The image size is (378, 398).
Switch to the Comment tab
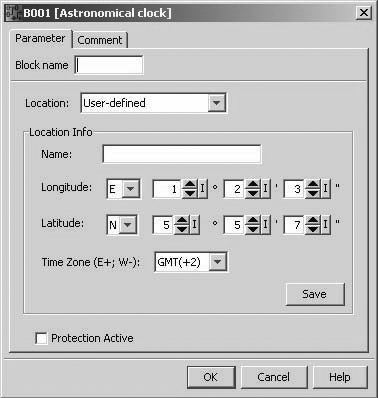point(100,40)
